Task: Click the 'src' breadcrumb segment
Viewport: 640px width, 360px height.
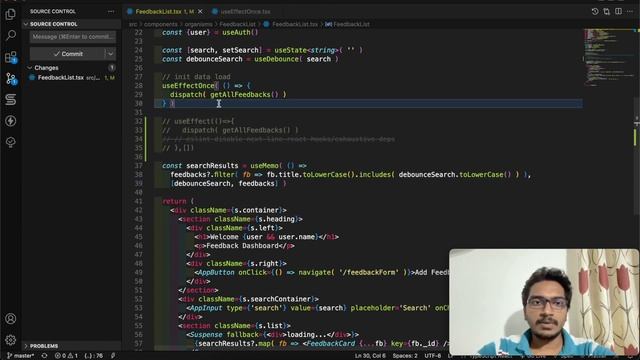Action: (133, 24)
